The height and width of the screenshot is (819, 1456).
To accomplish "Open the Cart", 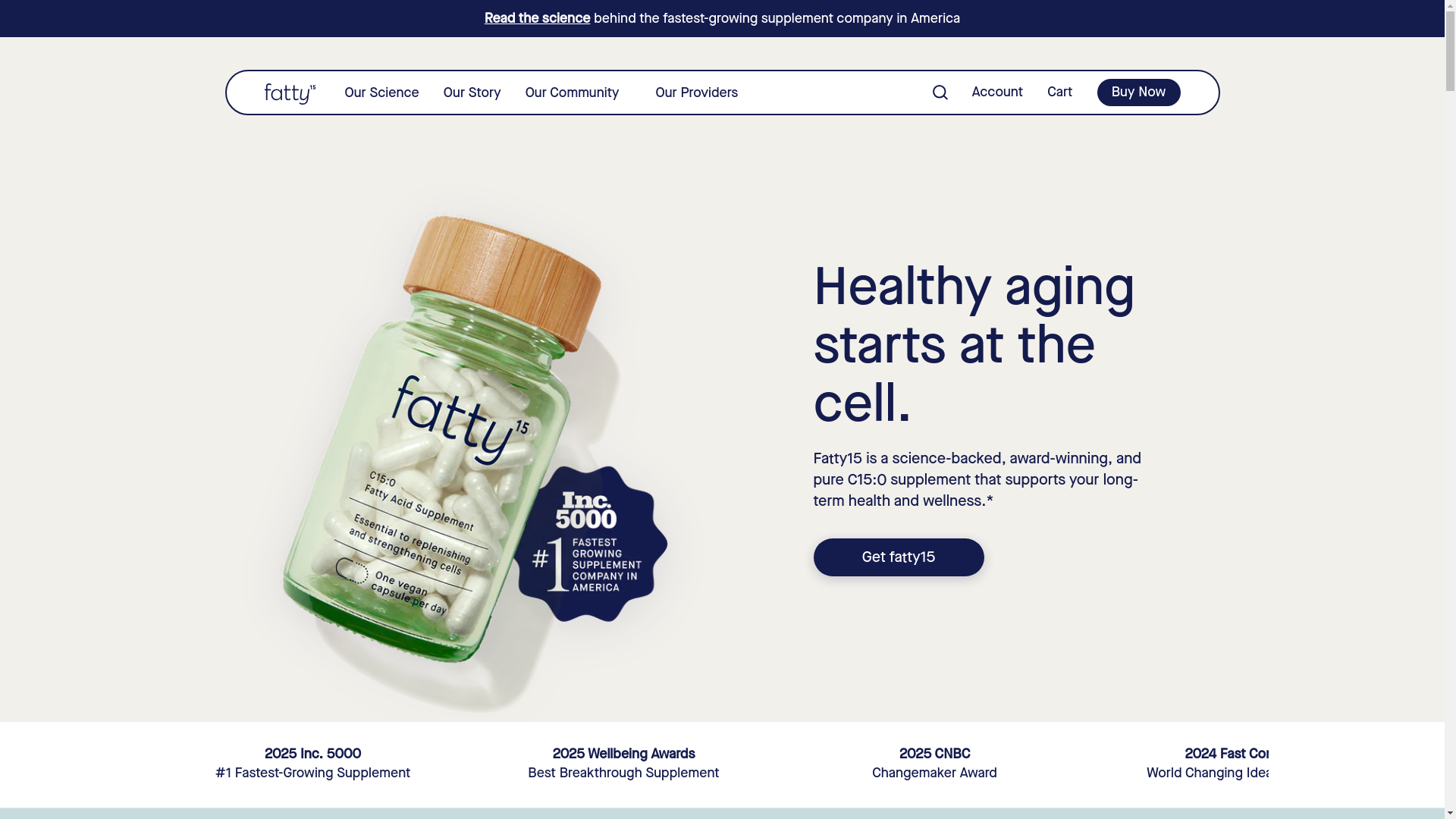I will coord(1059,92).
